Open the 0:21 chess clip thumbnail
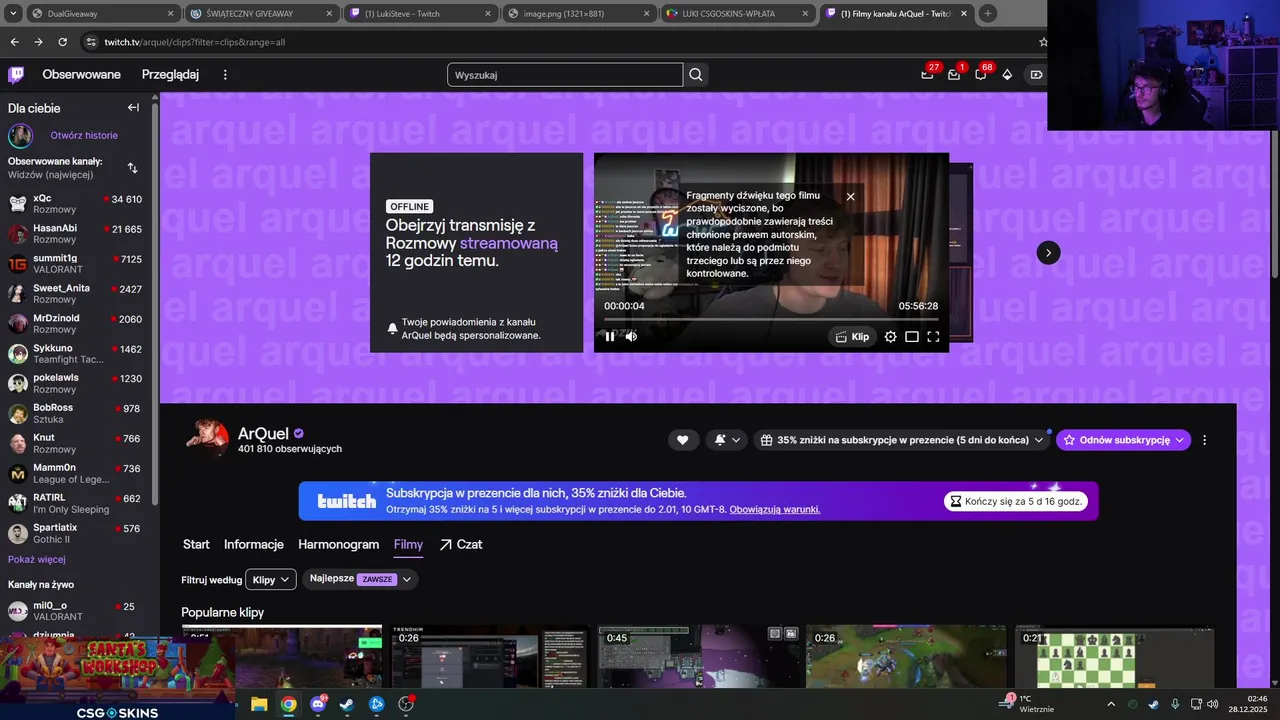 pyautogui.click(x=1114, y=657)
